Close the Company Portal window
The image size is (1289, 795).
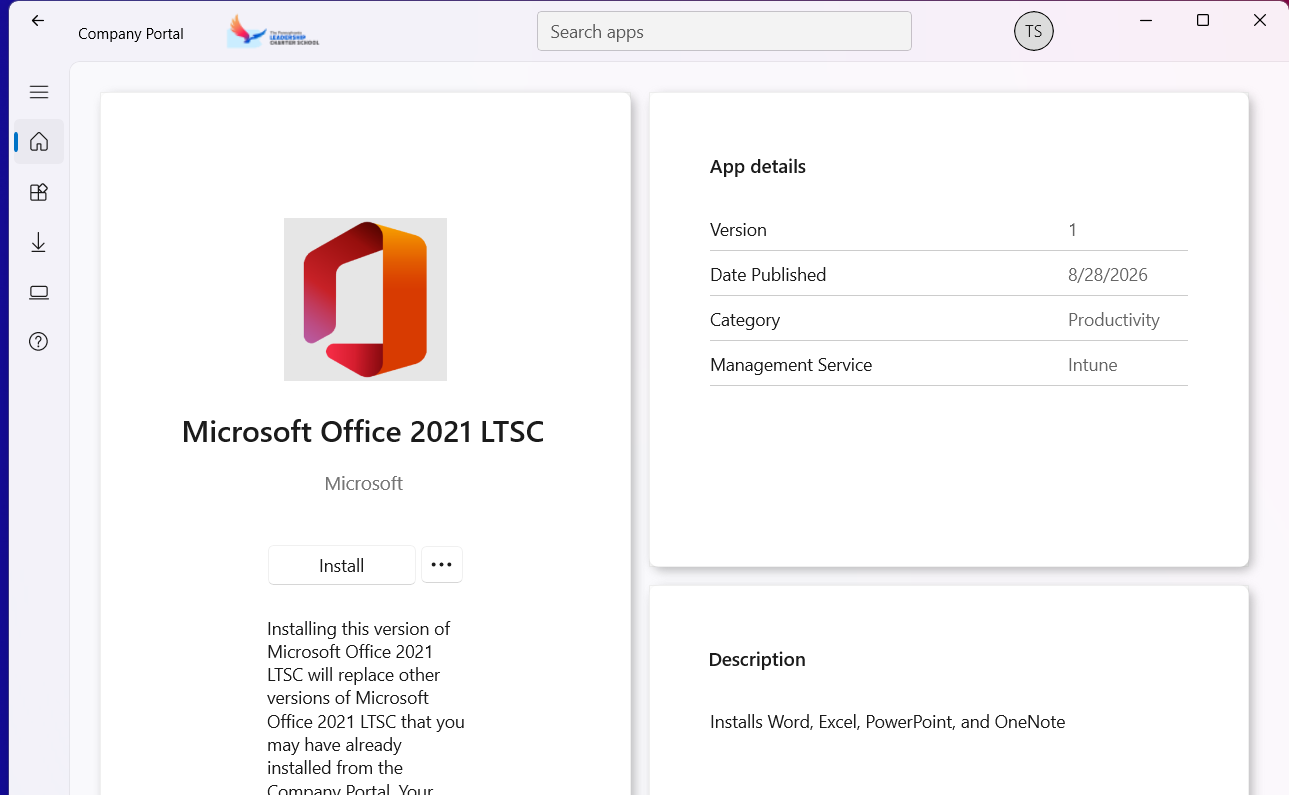click(1260, 20)
